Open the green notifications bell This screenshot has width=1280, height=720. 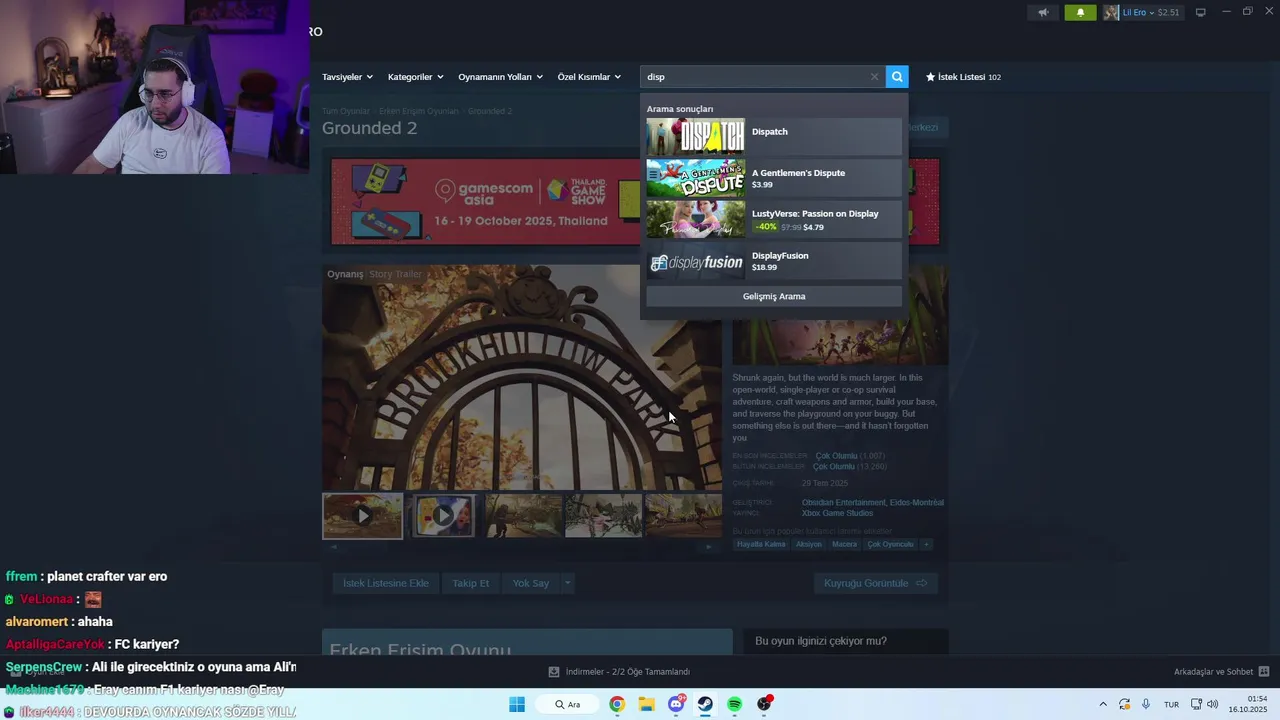point(1080,13)
